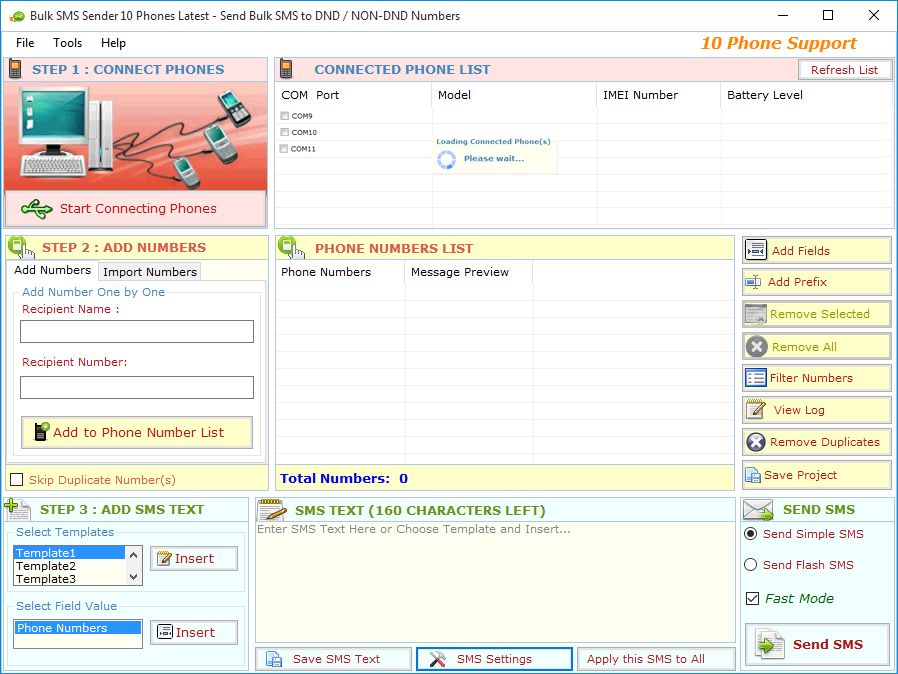Click the Recipient Number input field
Viewport: 898px width, 674px height.
(137, 388)
